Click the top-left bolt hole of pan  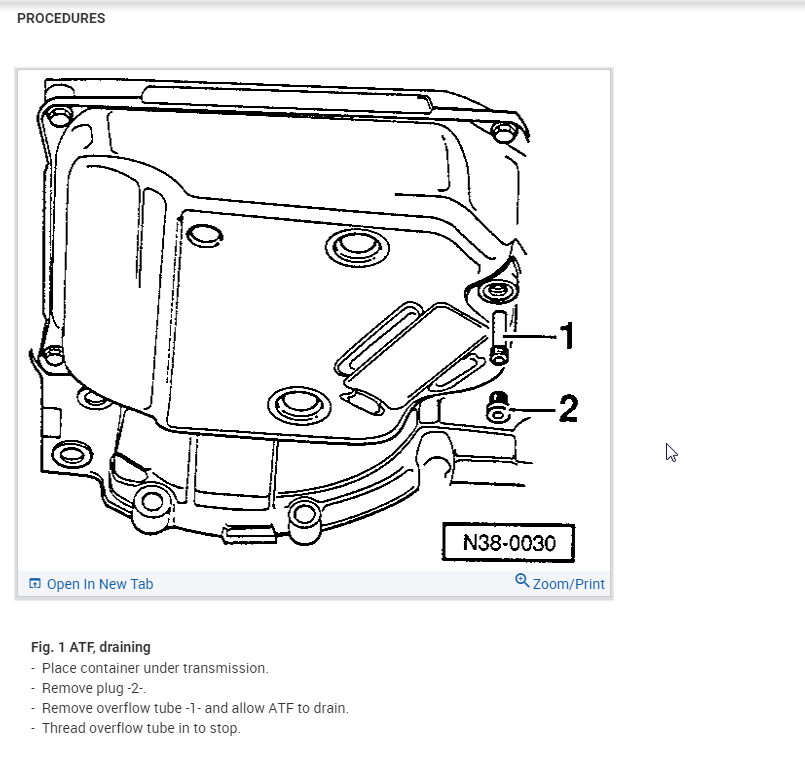pyautogui.click(x=59, y=116)
